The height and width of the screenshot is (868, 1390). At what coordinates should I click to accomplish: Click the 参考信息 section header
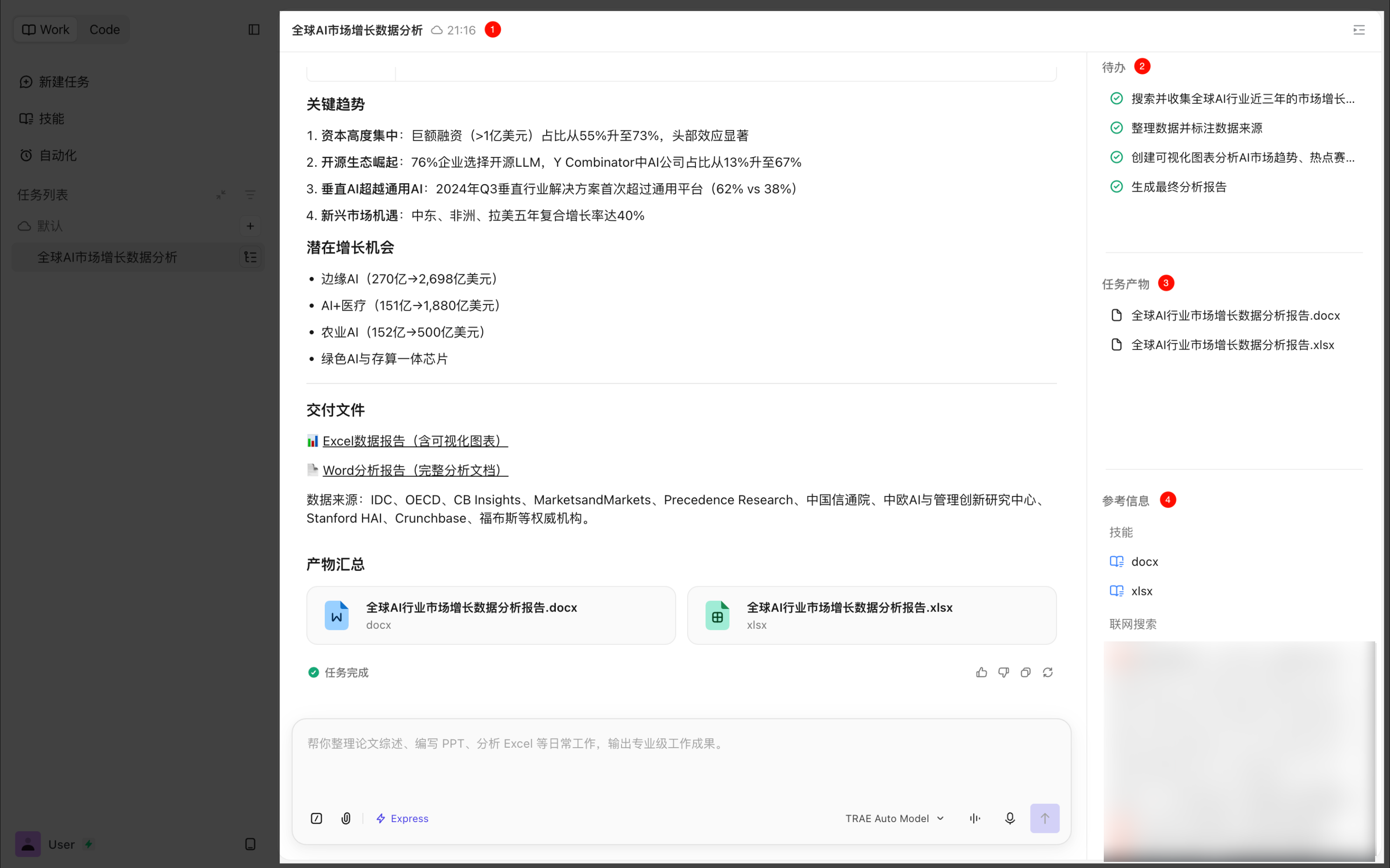[1125, 500]
